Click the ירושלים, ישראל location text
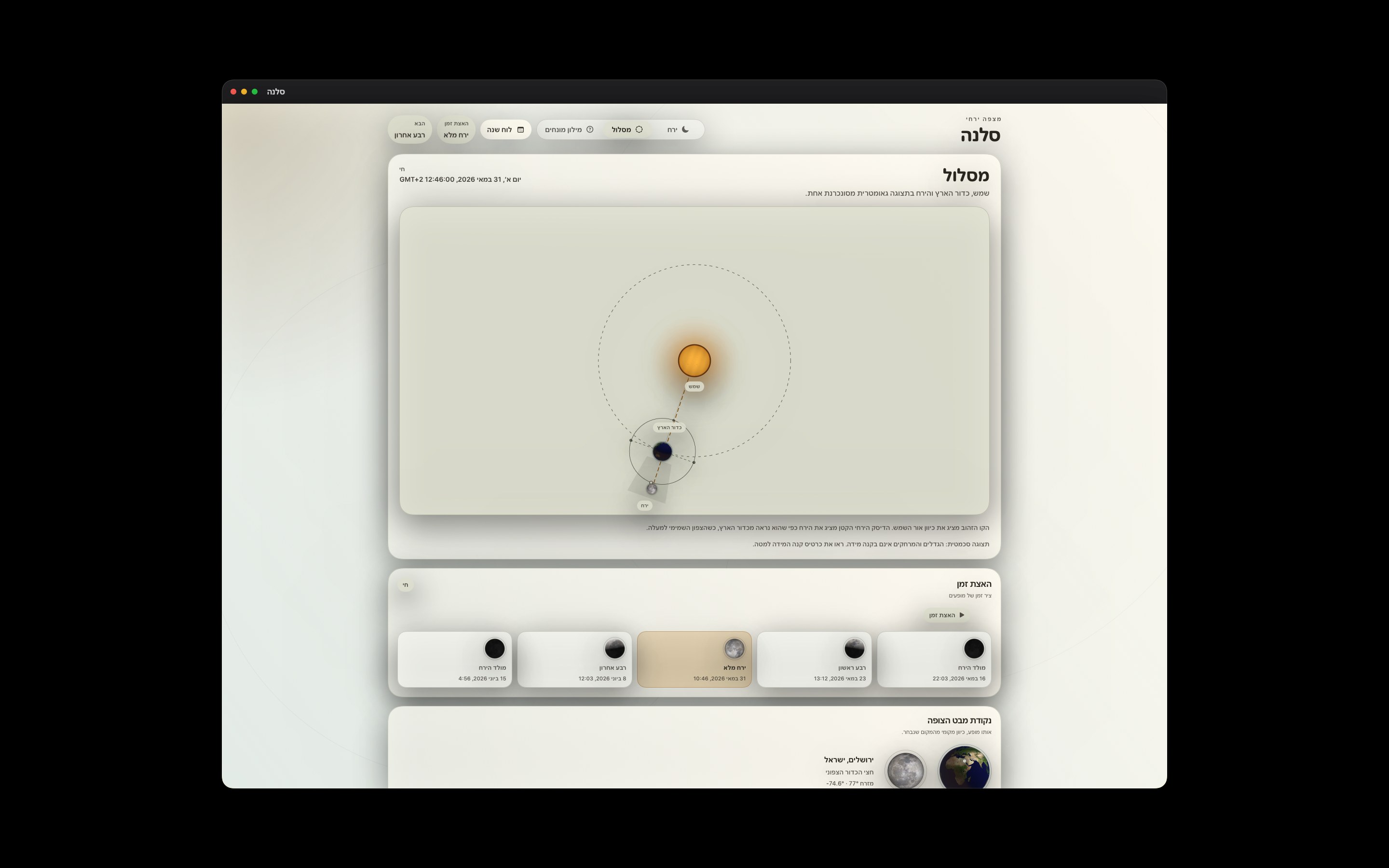 [848, 760]
